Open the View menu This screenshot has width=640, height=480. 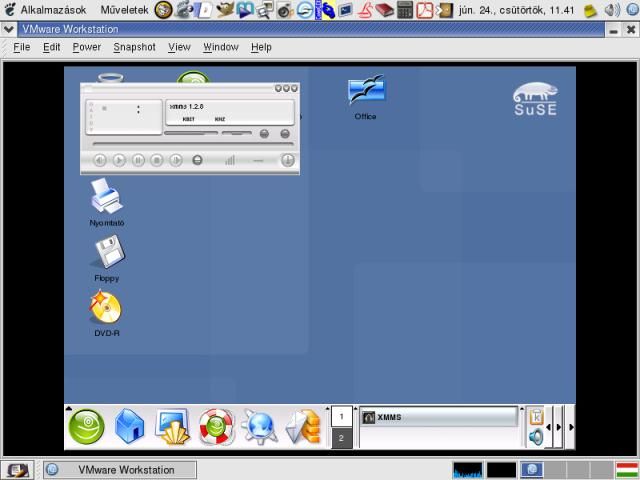[x=179, y=47]
